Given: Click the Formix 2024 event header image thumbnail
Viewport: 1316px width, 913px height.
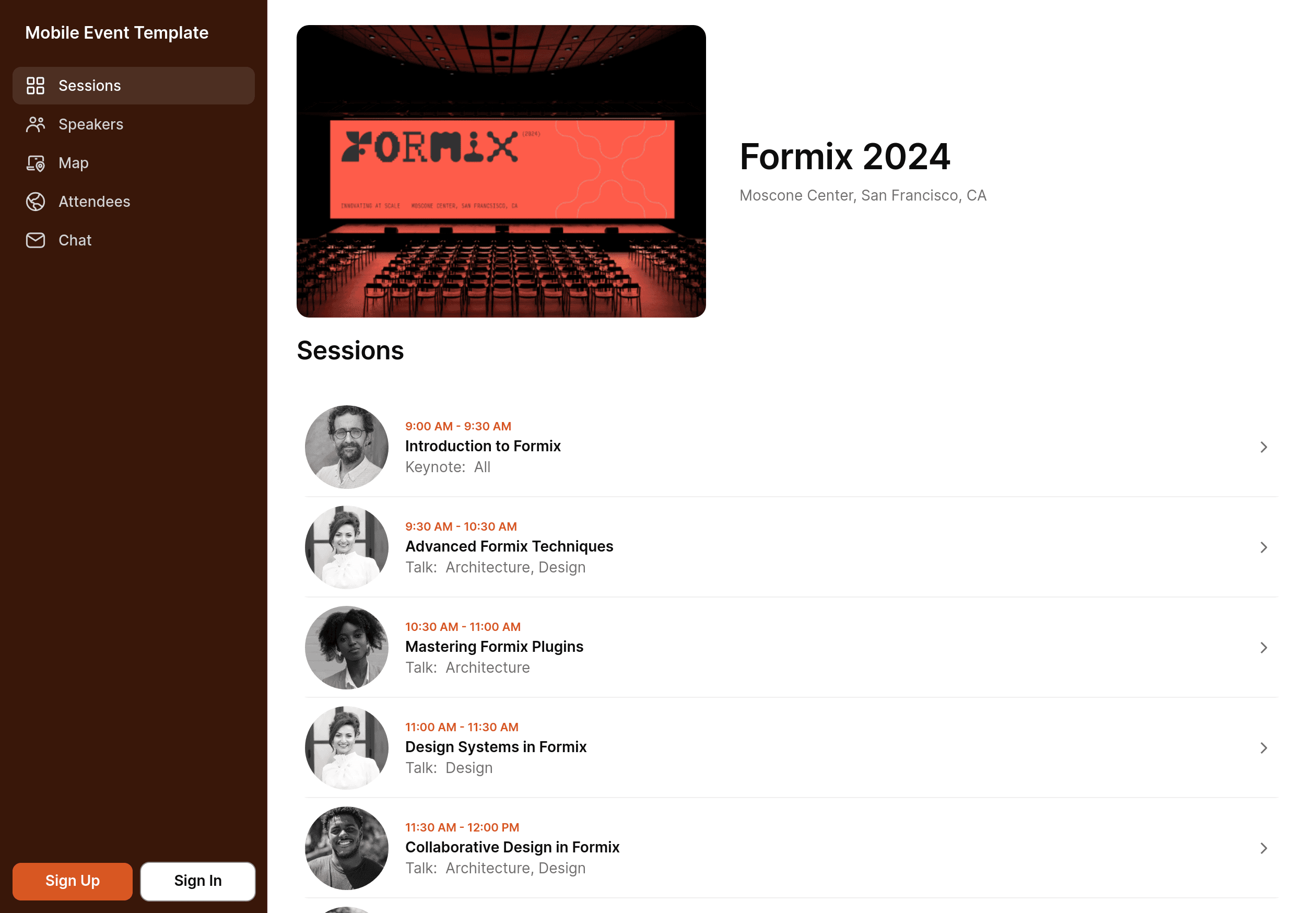Looking at the screenshot, I should (501, 171).
